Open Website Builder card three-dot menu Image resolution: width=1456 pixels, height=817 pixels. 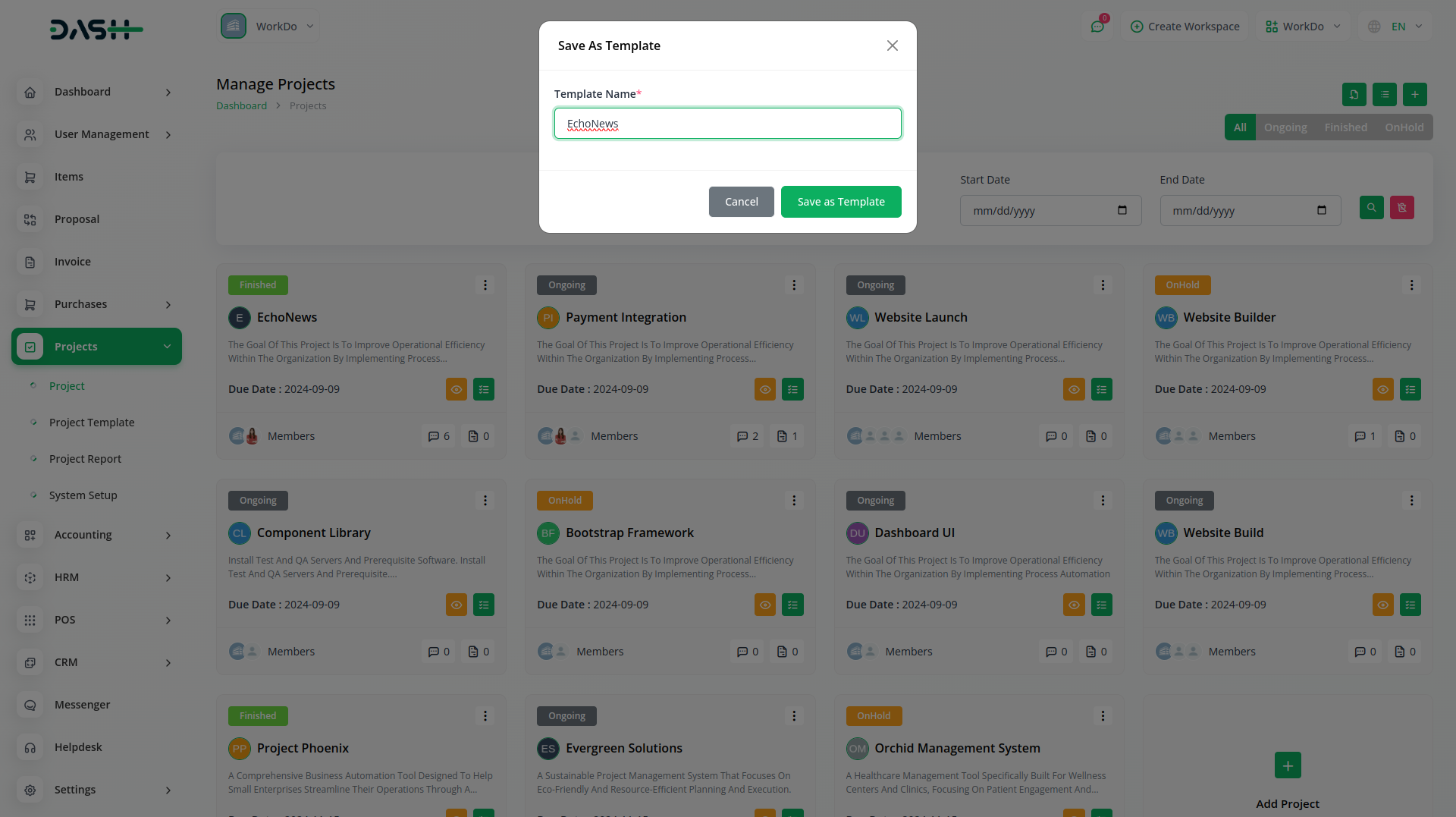pyautogui.click(x=1411, y=285)
